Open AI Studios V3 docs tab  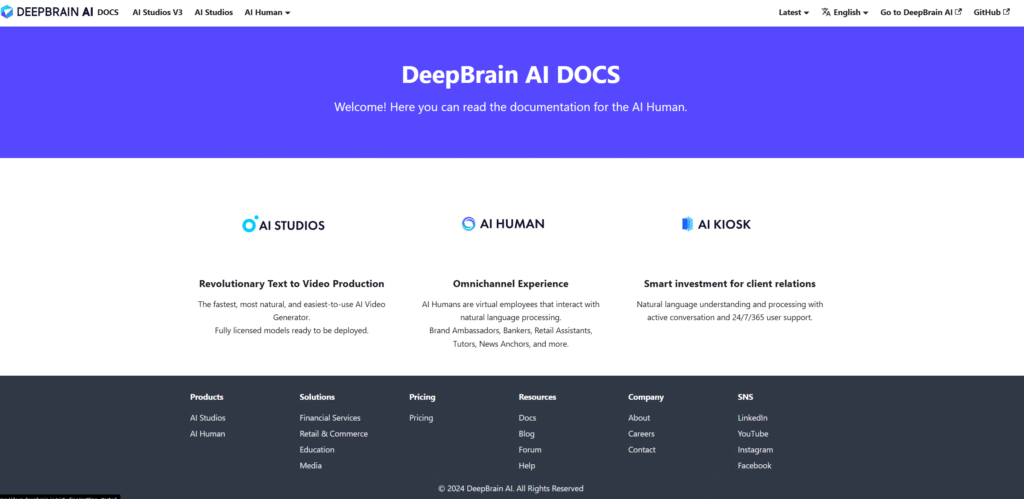coord(157,12)
